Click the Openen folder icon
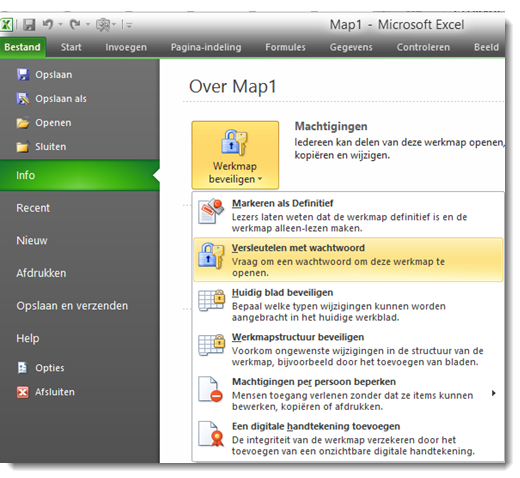 pyautogui.click(x=23, y=123)
